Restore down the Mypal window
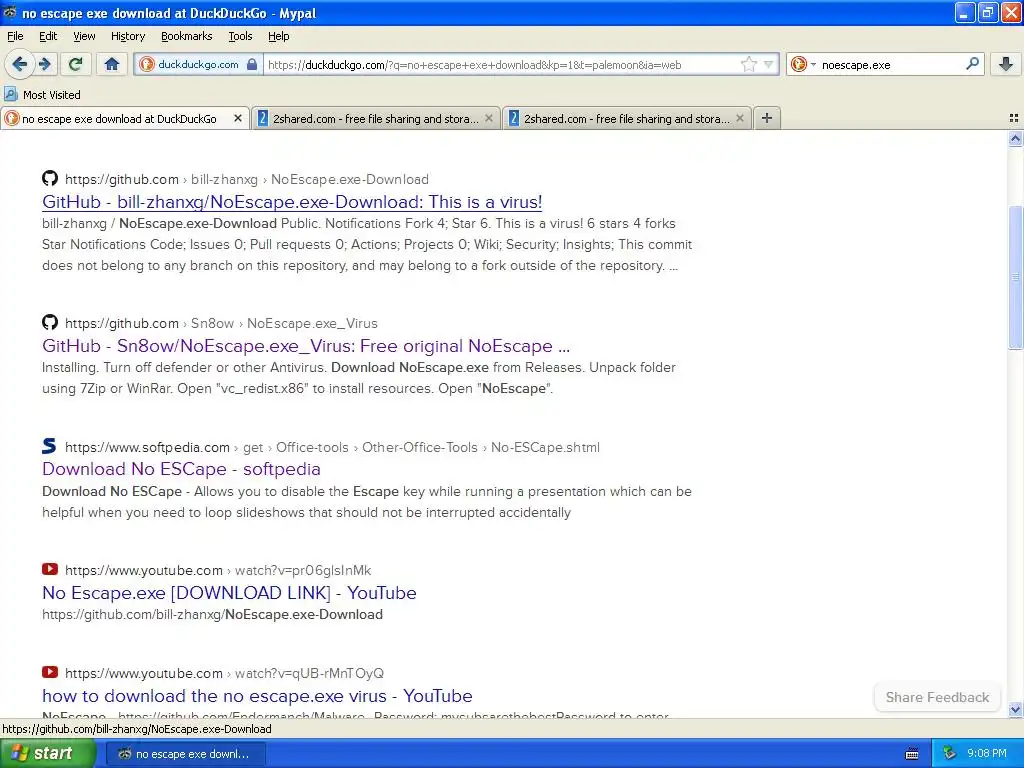The image size is (1024, 768). [x=988, y=12]
